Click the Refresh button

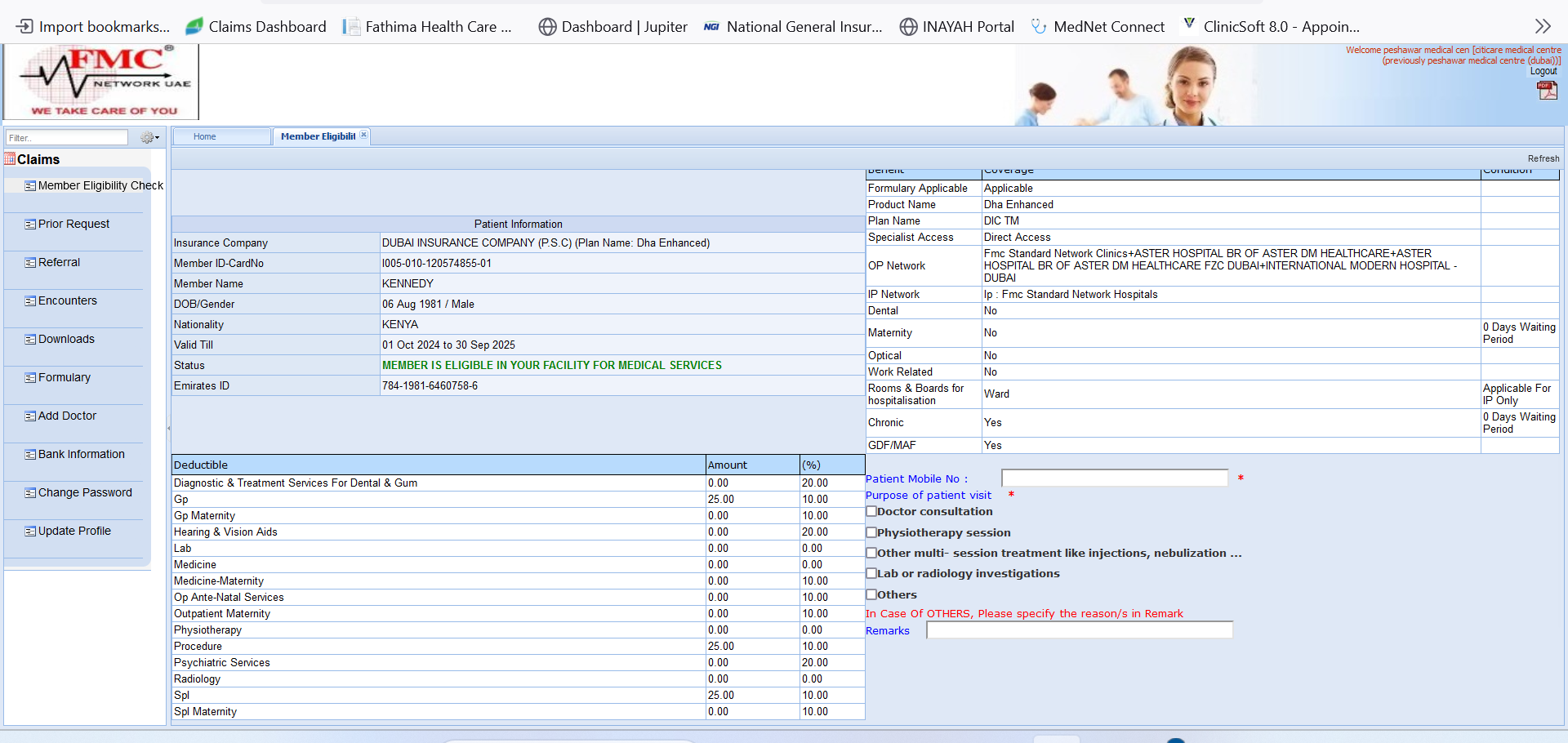[x=1543, y=158]
